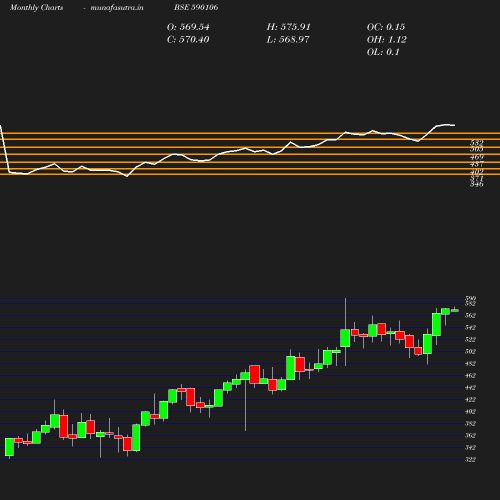Click the green candle whose wick reaches 598
Viewport: 500px width, 500px height.
345,338
